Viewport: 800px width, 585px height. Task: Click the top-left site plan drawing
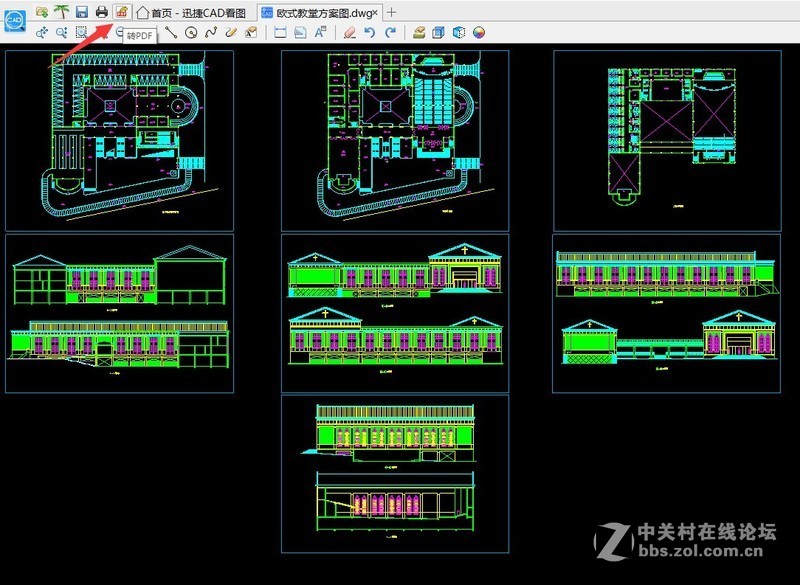[119, 140]
